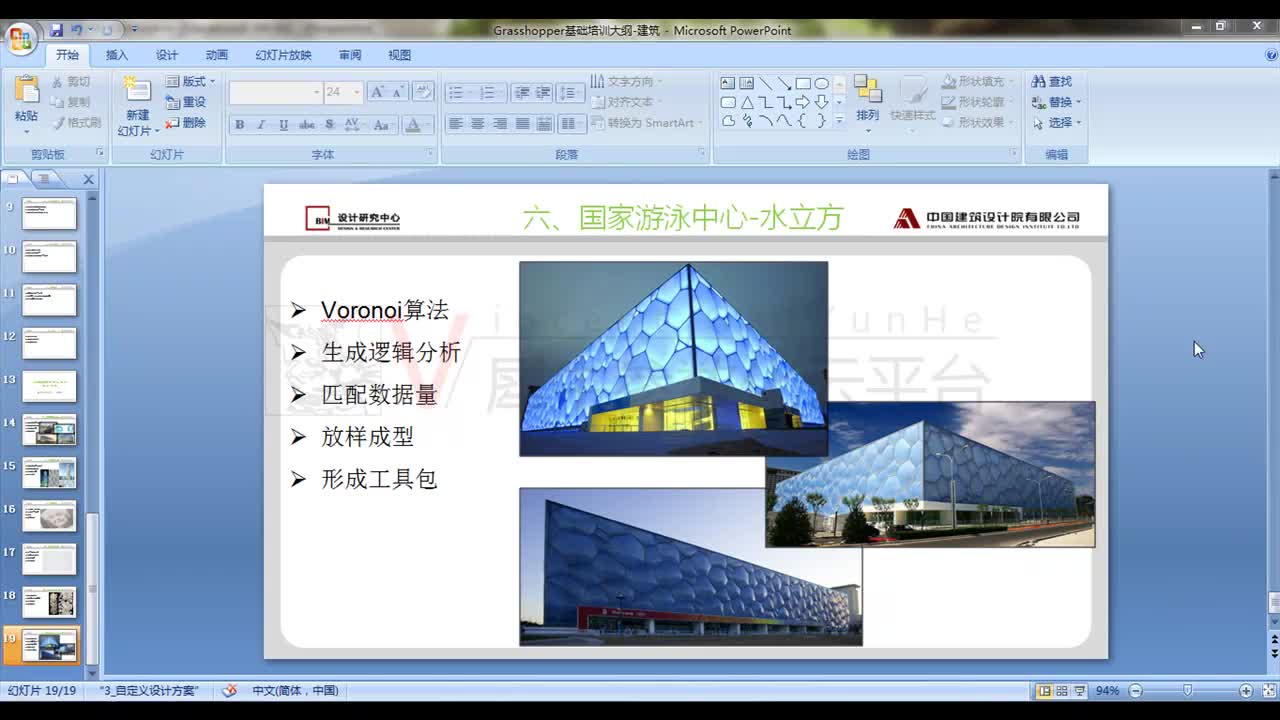The image size is (1280, 720).
Task: Click the zoom slider handle
Action: [1187, 691]
